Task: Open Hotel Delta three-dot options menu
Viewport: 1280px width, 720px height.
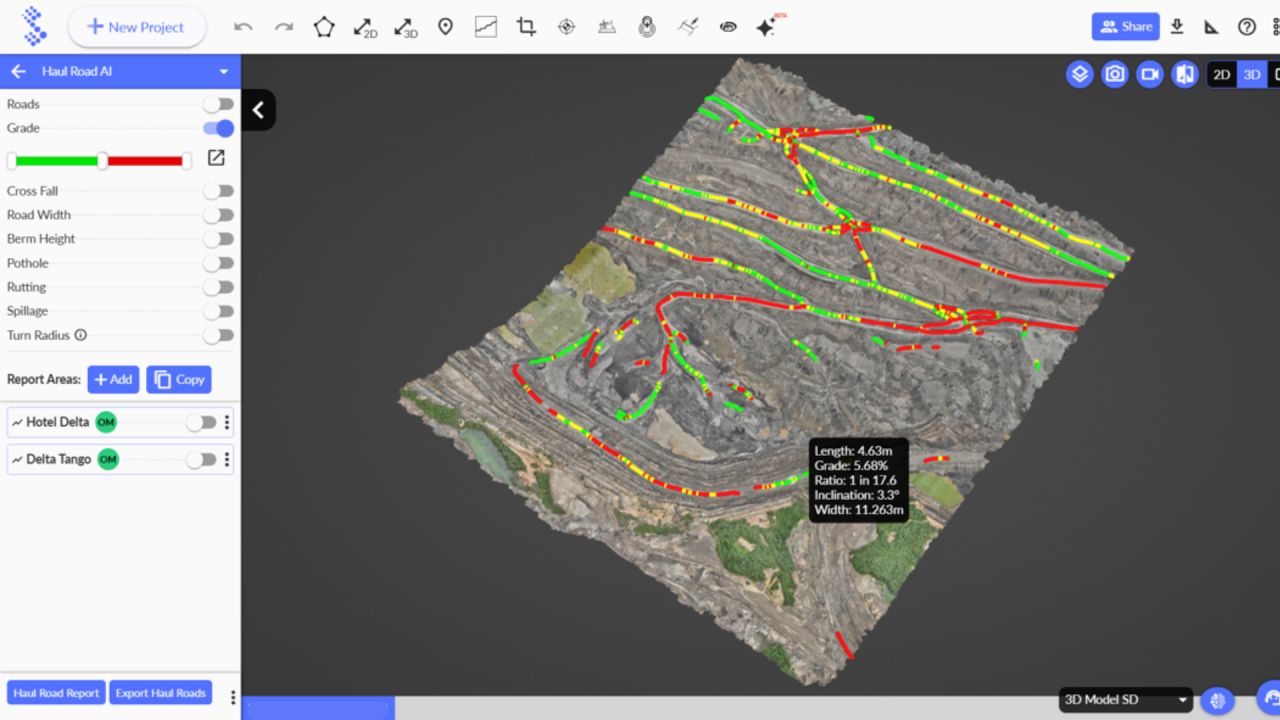Action: (x=227, y=423)
